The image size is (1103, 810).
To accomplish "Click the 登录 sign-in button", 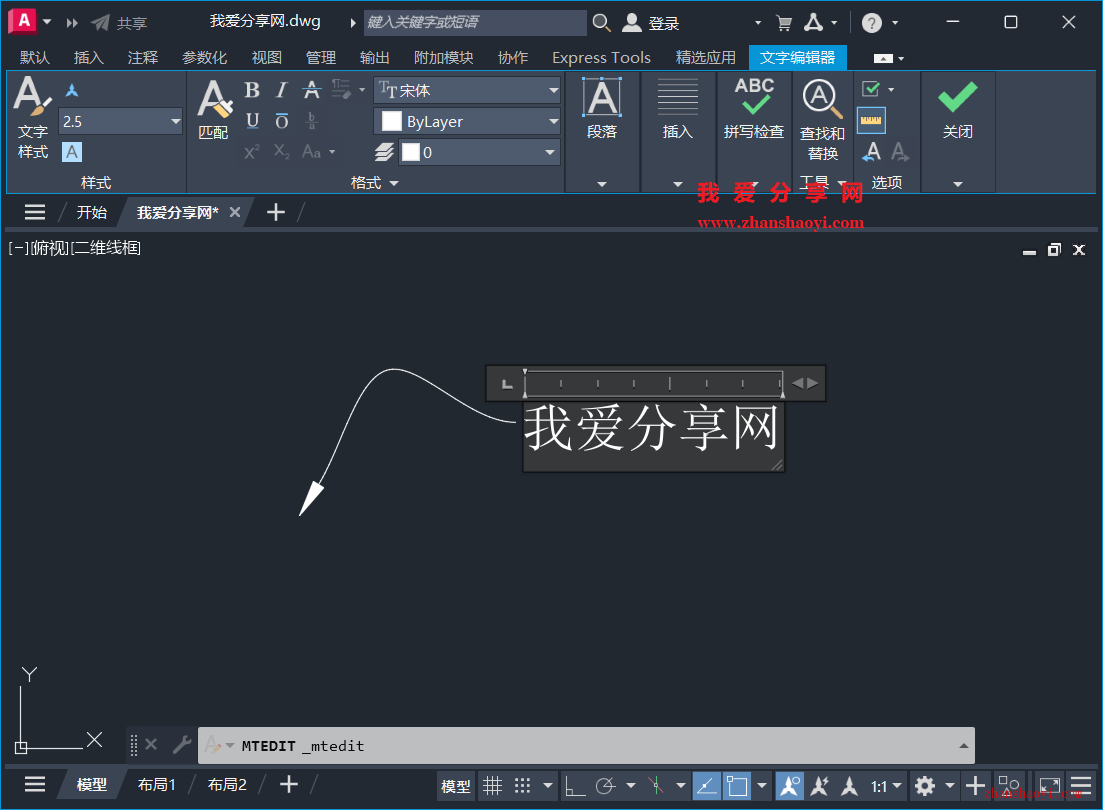I will coord(651,23).
